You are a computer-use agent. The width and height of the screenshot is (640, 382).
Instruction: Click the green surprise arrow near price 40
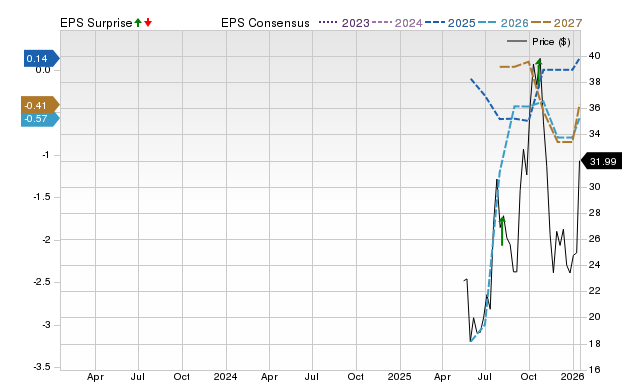[x=539, y=73]
